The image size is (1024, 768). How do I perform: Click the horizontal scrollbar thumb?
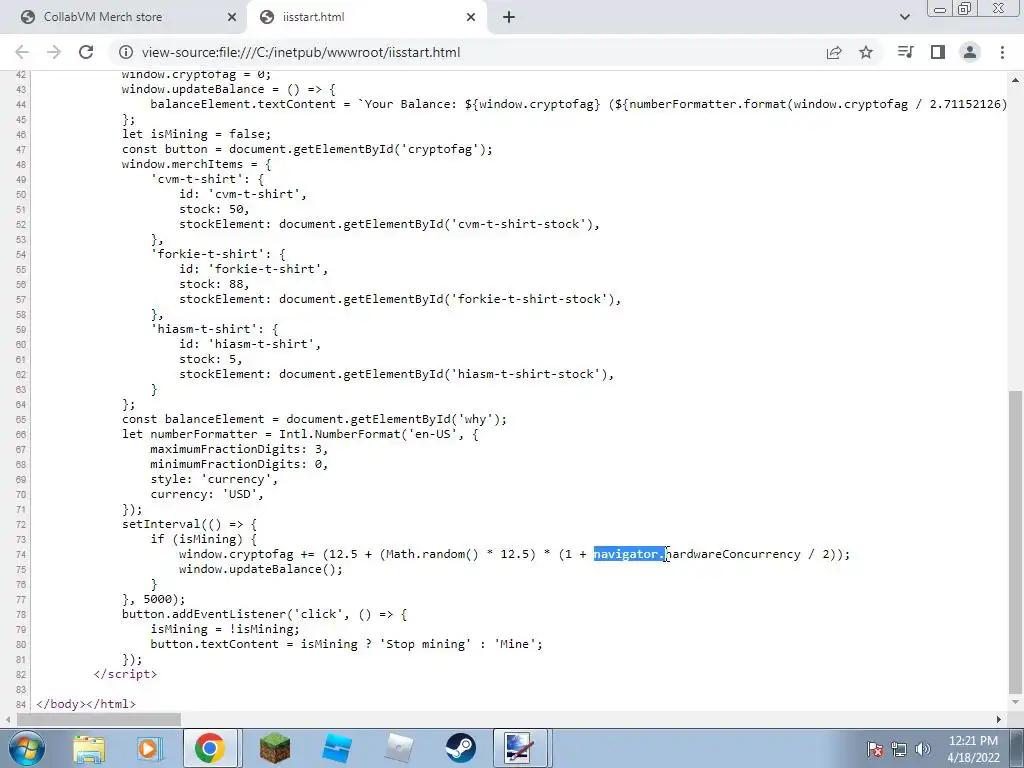point(98,719)
